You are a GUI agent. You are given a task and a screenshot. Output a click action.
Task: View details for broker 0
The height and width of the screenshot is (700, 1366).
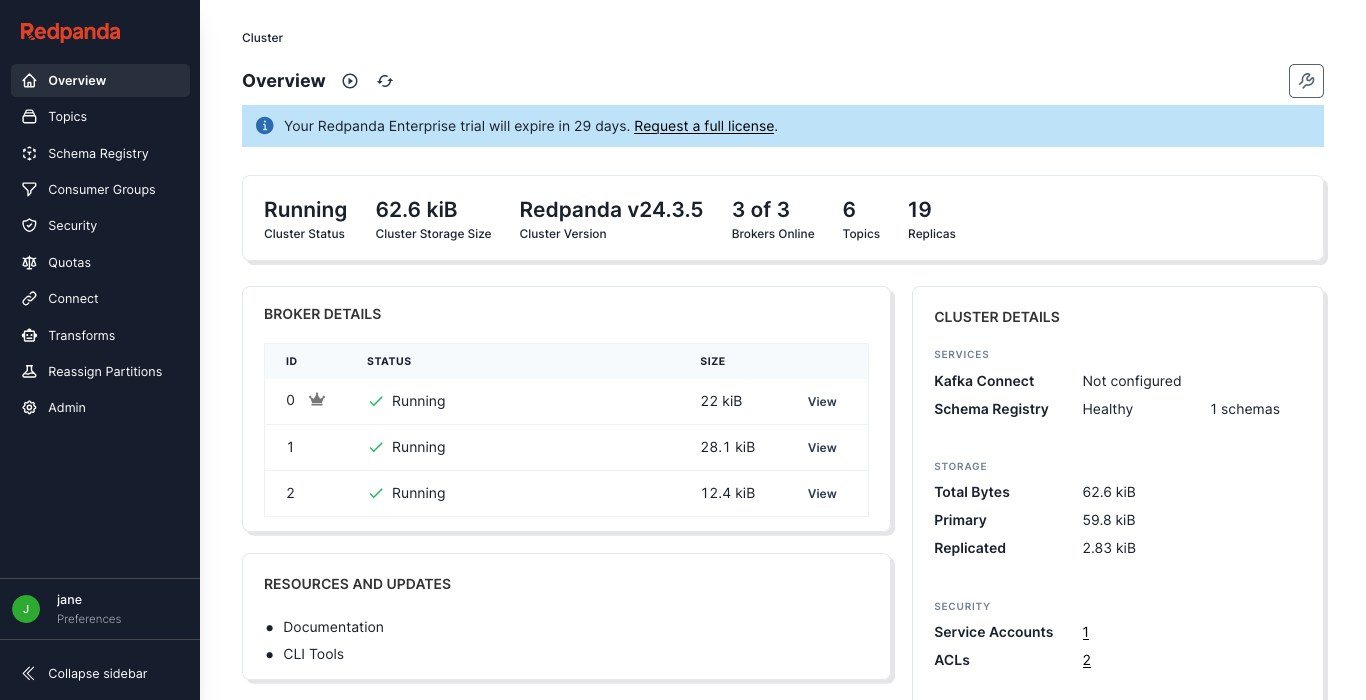822,402
